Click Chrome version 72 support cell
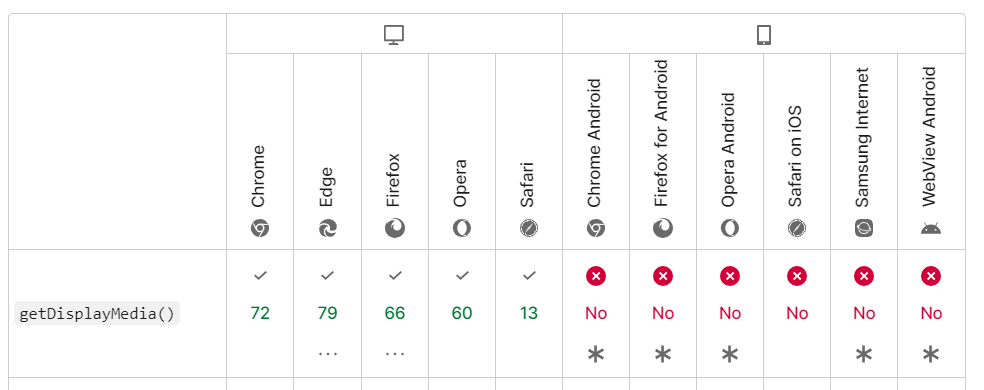The image size is (984, 390). click(x=260, y=313)
